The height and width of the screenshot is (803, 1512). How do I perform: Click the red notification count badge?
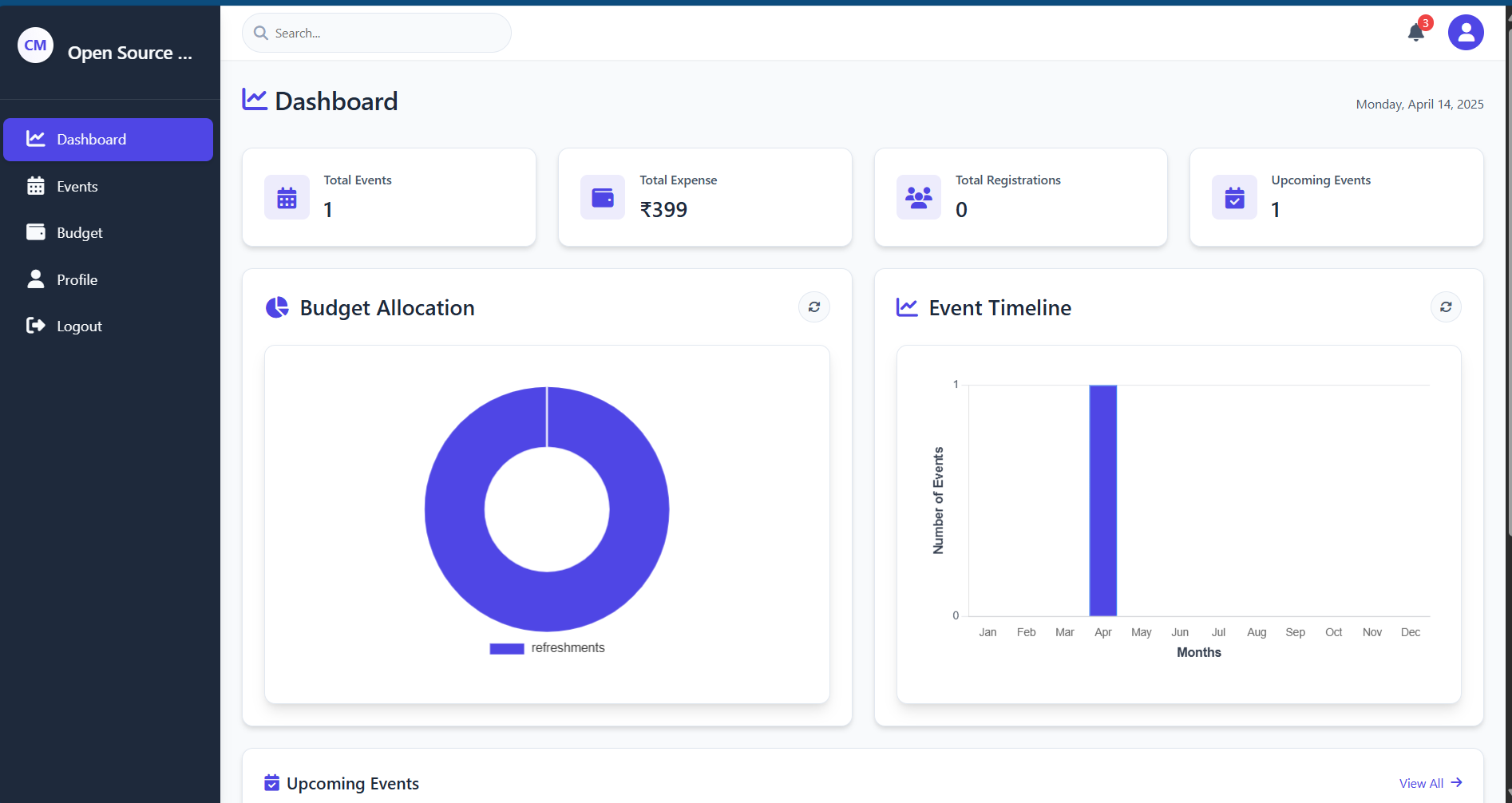pyautogui.click(x=1425, y=22)
